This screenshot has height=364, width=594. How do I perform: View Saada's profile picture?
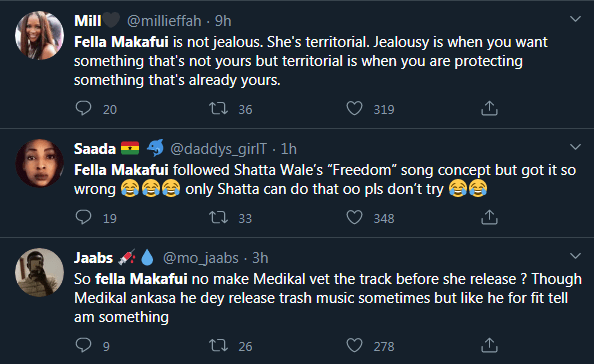click(x=39, y=163)
